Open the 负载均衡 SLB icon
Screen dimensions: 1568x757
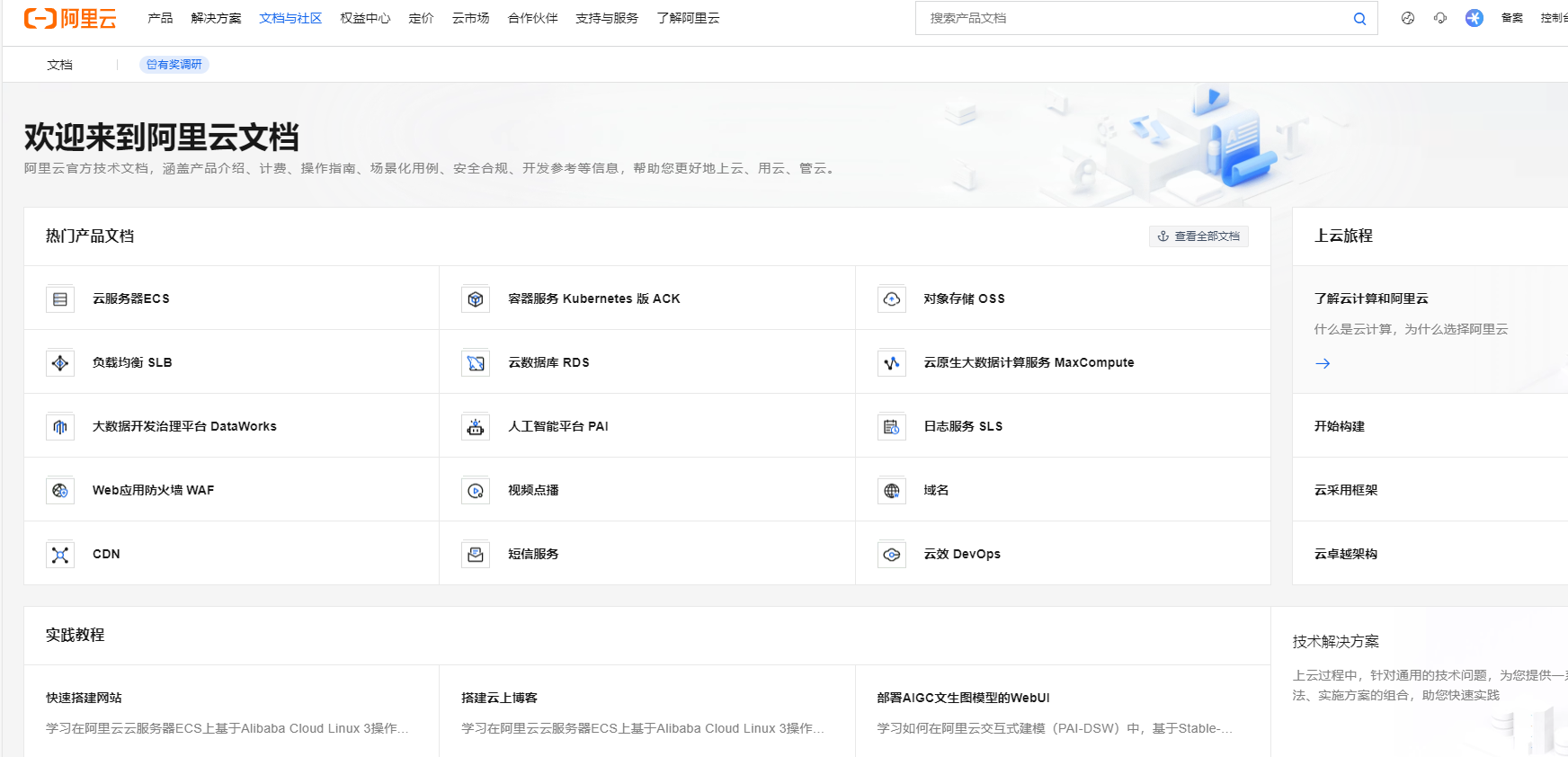[x=60, y=363]
